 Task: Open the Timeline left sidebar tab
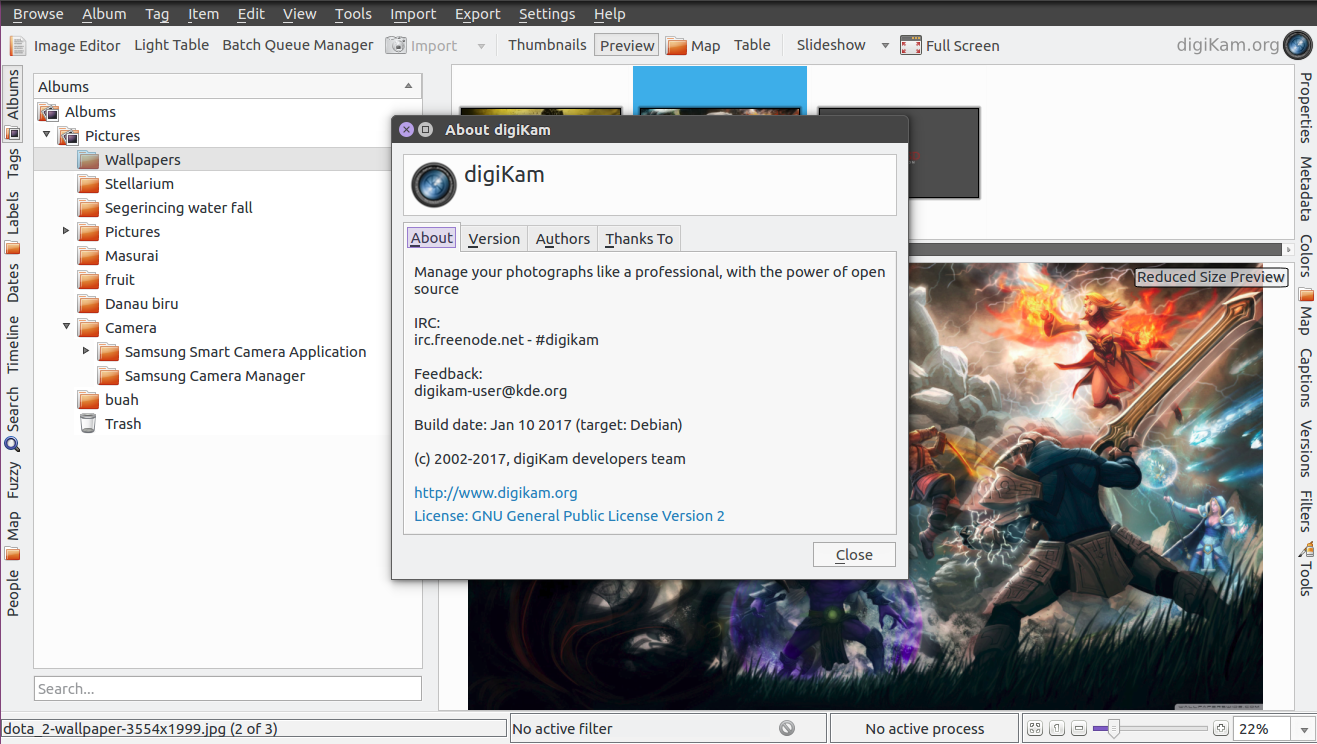[x=13, y=344]
